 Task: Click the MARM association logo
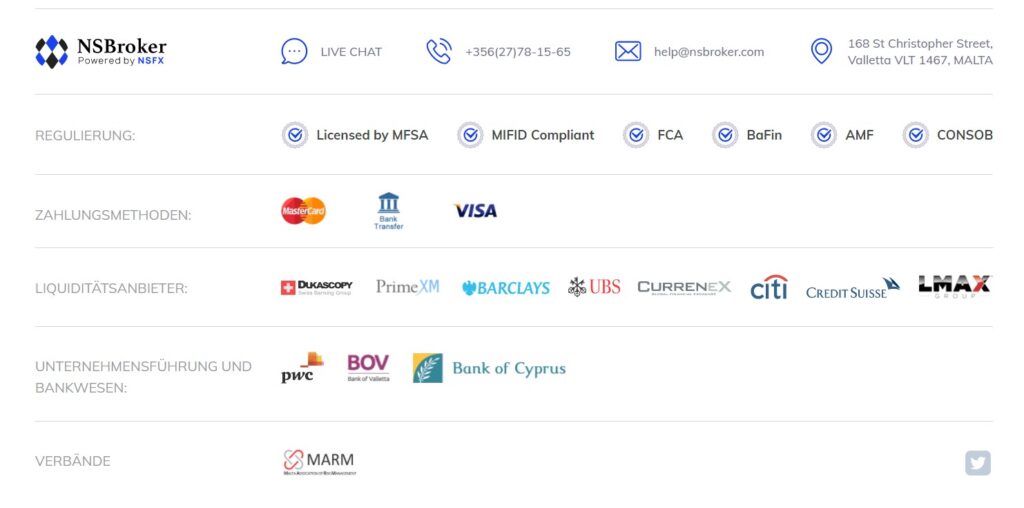tap(320, 462)
